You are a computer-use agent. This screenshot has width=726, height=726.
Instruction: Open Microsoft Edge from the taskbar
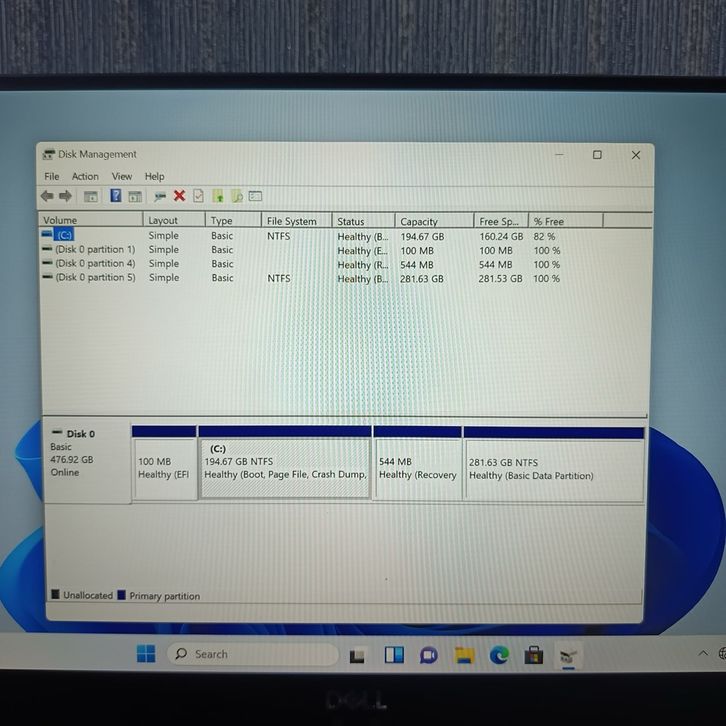499,655
